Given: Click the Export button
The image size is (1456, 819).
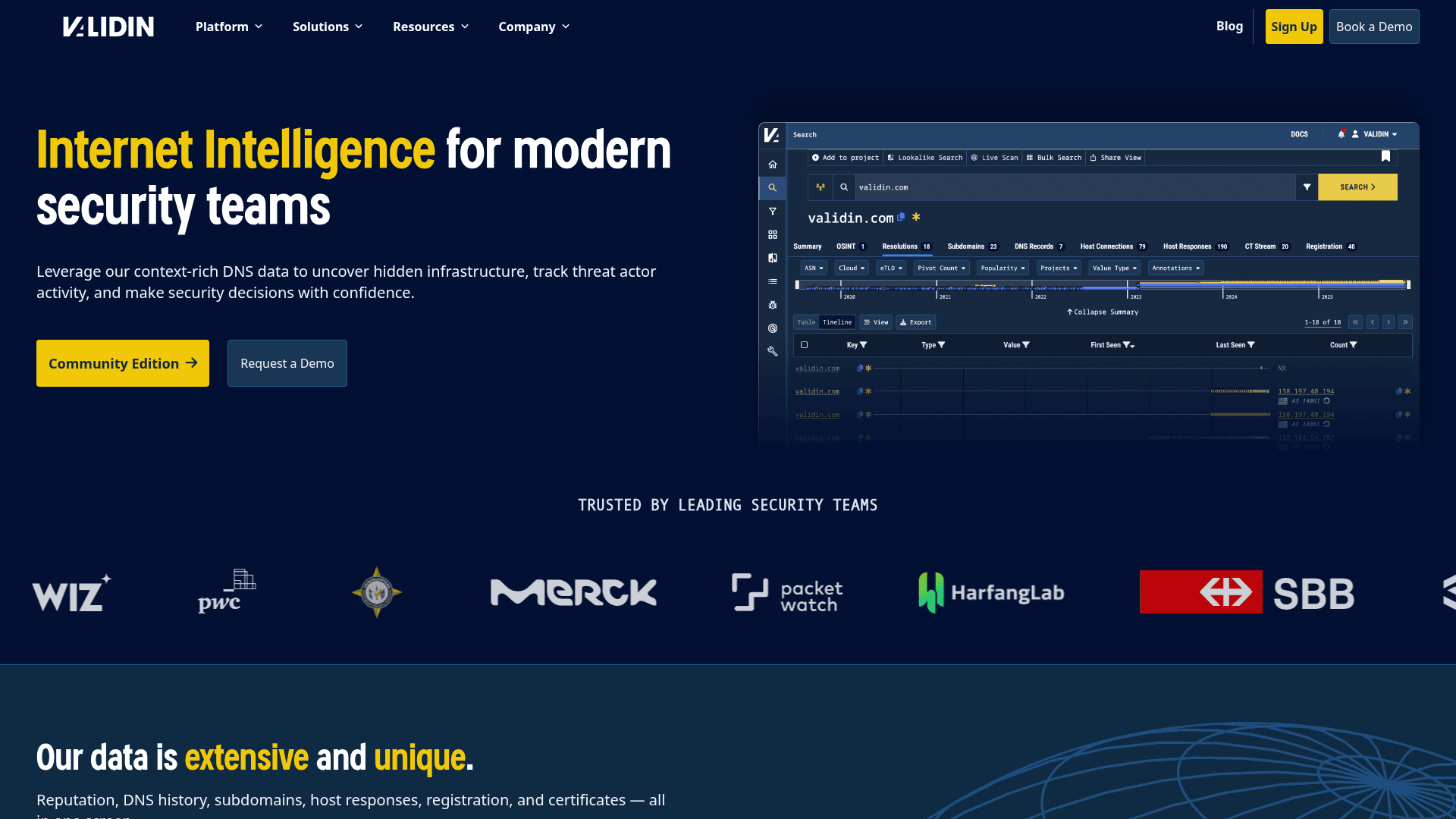Looking at the screenshot, I should (x=916, y=322).
